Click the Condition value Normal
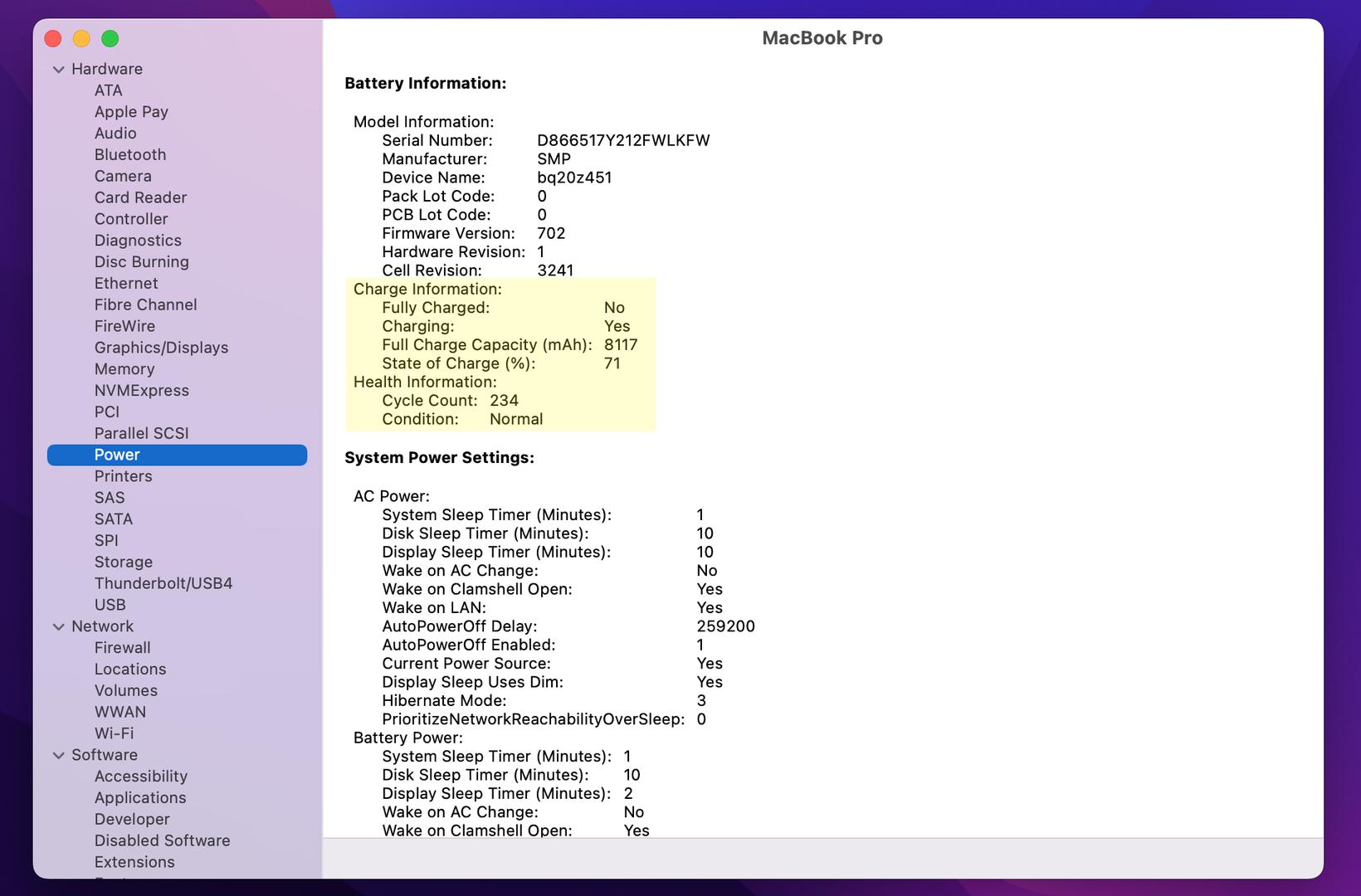 [x=516, y=420]
